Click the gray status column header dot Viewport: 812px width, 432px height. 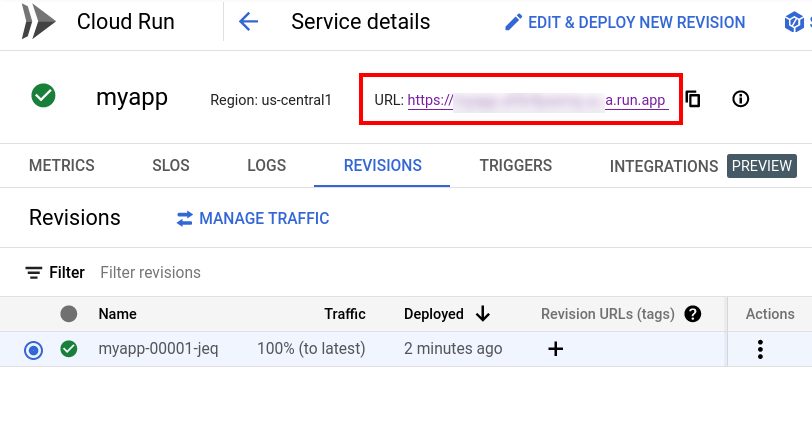[x=68, y=314]
